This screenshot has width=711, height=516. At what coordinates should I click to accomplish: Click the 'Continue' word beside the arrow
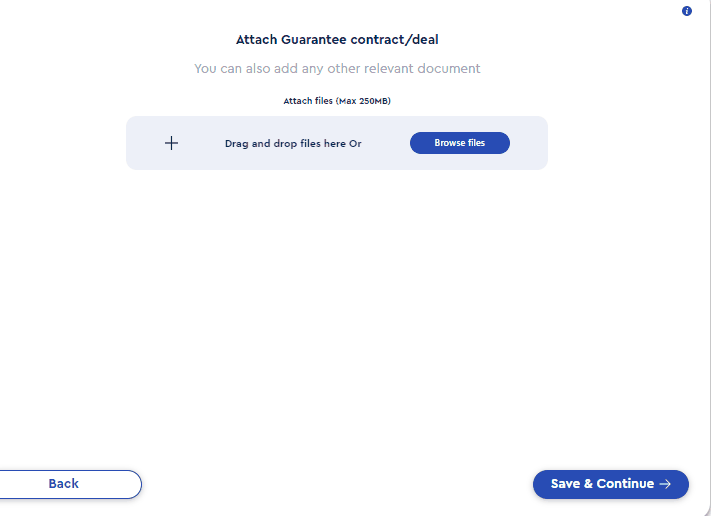[625, 484]
